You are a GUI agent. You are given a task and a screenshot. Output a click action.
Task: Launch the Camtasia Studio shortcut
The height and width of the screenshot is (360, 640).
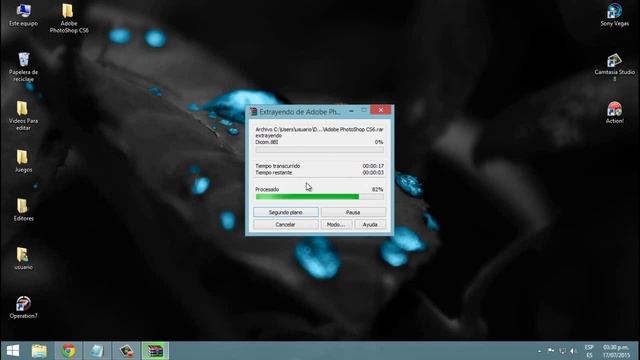614,67
